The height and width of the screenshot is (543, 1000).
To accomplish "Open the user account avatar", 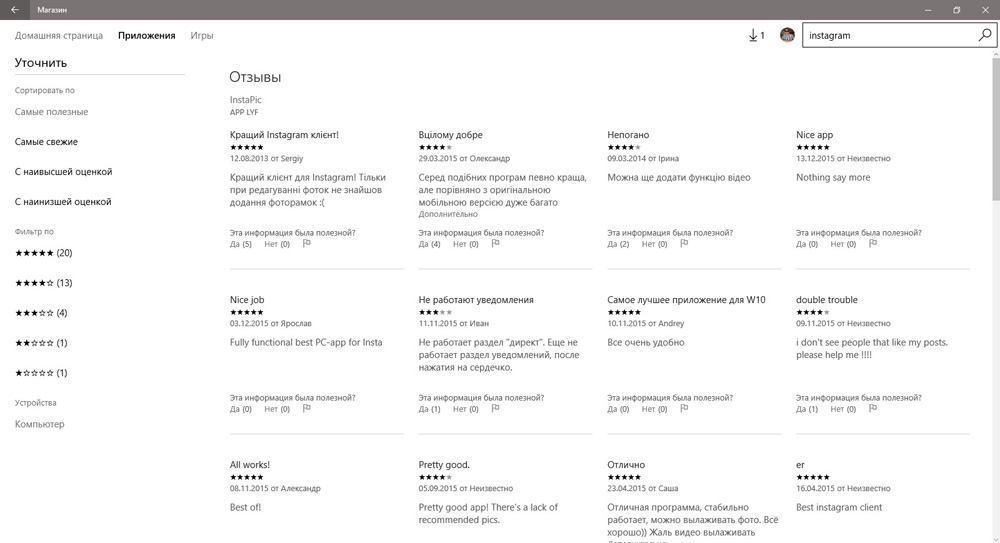I will 787,35.
